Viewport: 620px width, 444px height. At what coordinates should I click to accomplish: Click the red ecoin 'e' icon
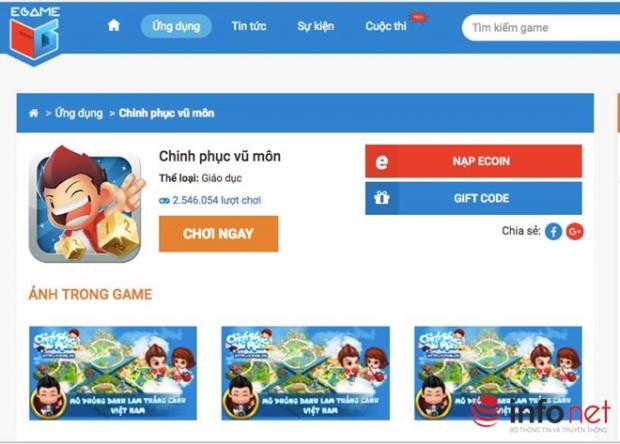tap(382, 161)
